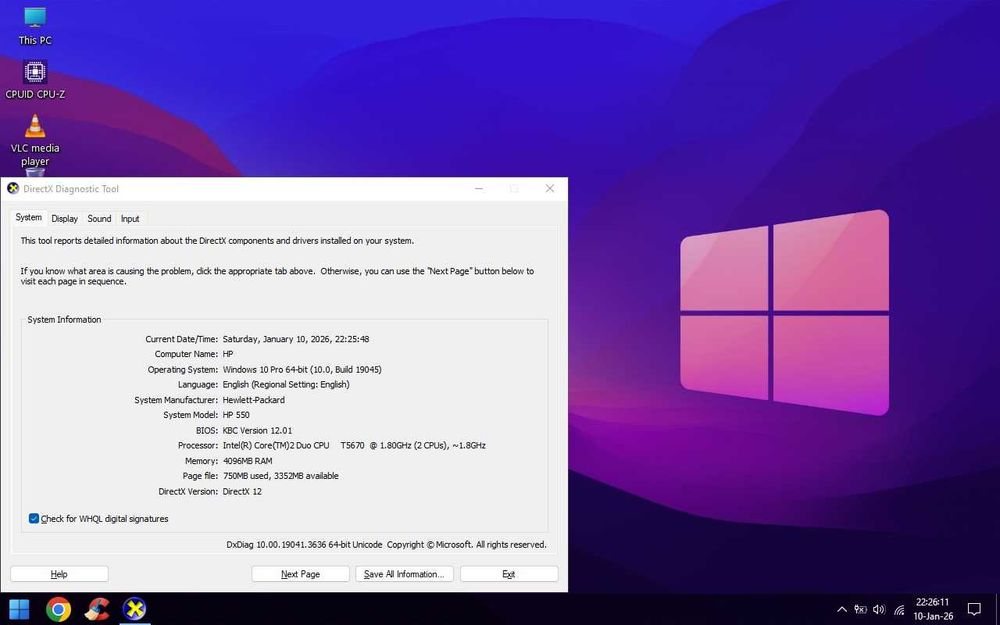Click the DxDiag 10.00.19041.3636 copyright text
The width and height of the screenshot is (1000, 625).
coord(386,545)
